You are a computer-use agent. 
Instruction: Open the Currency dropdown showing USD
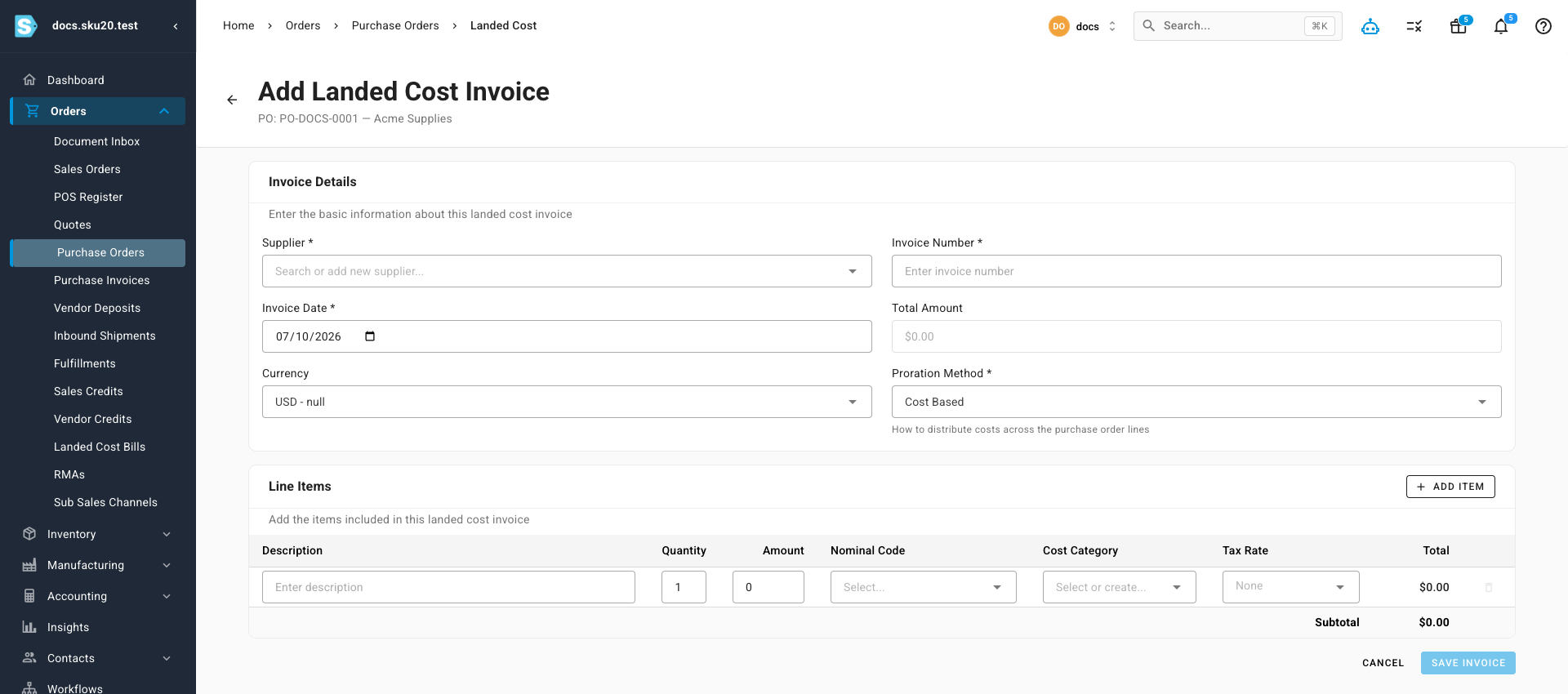pyautogui.click(x=567, y=402)
